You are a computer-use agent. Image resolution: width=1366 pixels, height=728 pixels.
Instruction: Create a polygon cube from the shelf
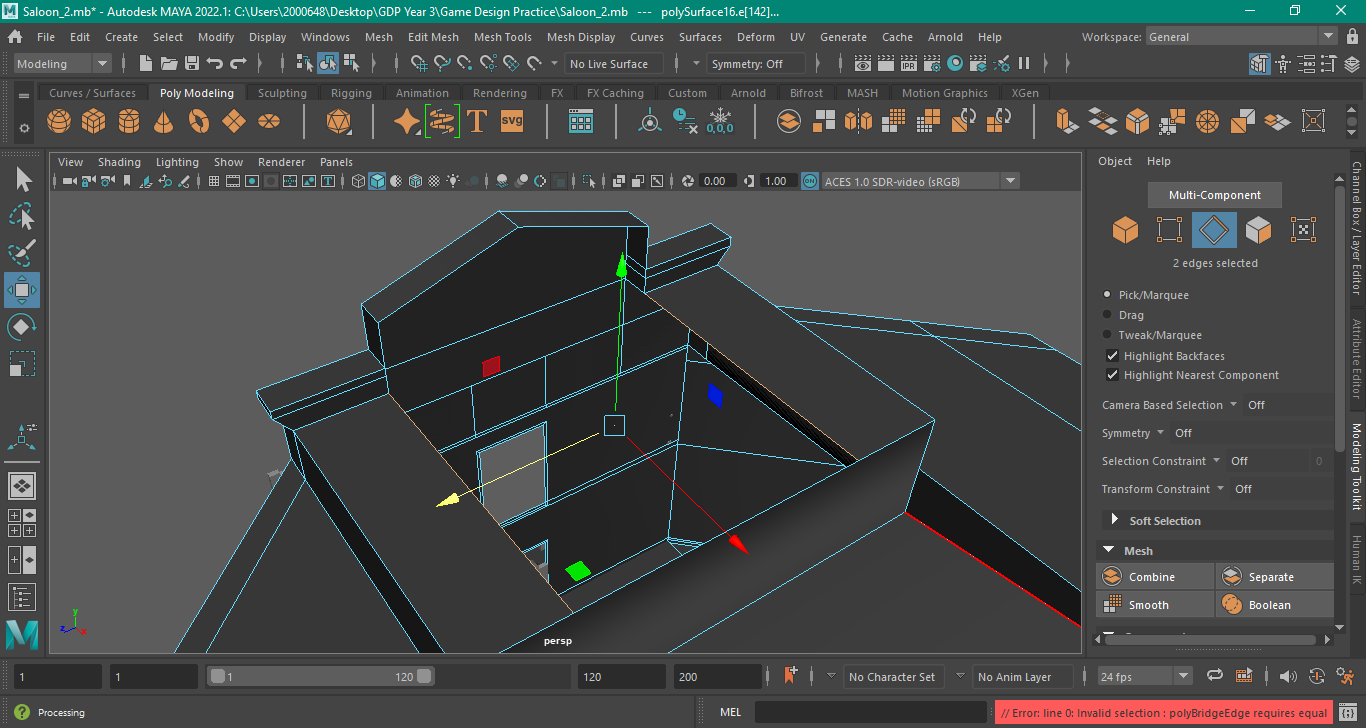coord(93,120)
